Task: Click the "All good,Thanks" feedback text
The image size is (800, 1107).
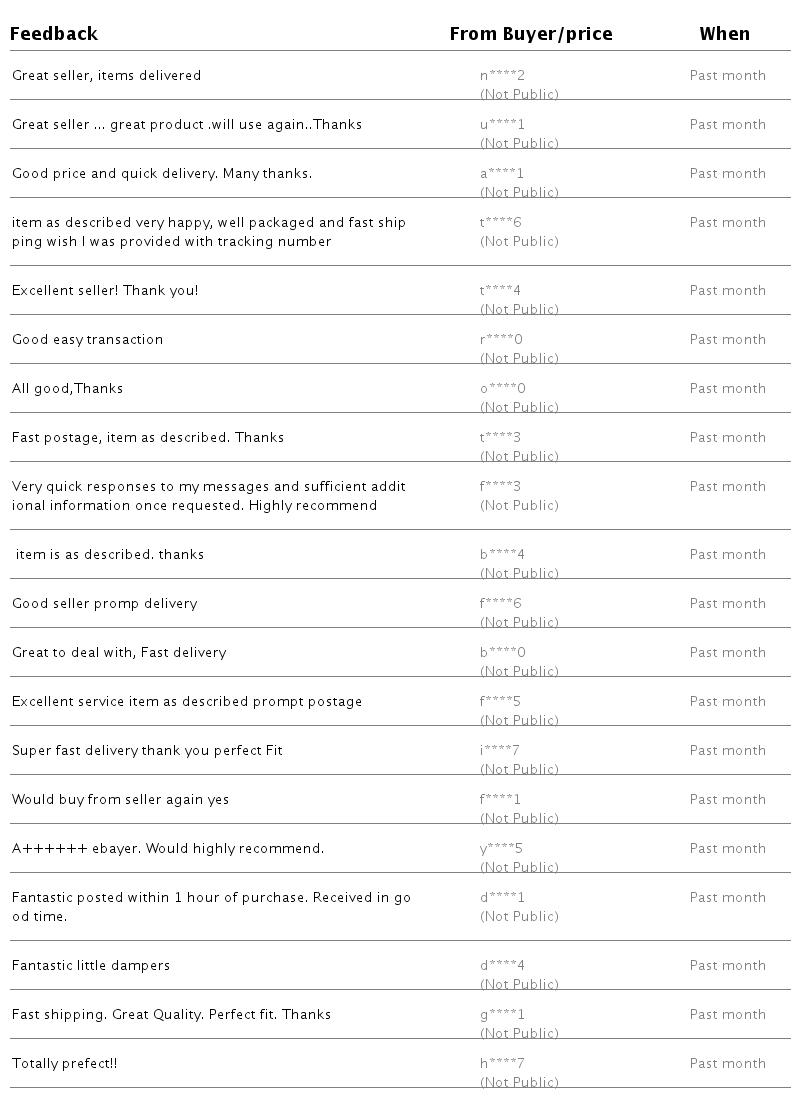Action: tap(67, 389)
